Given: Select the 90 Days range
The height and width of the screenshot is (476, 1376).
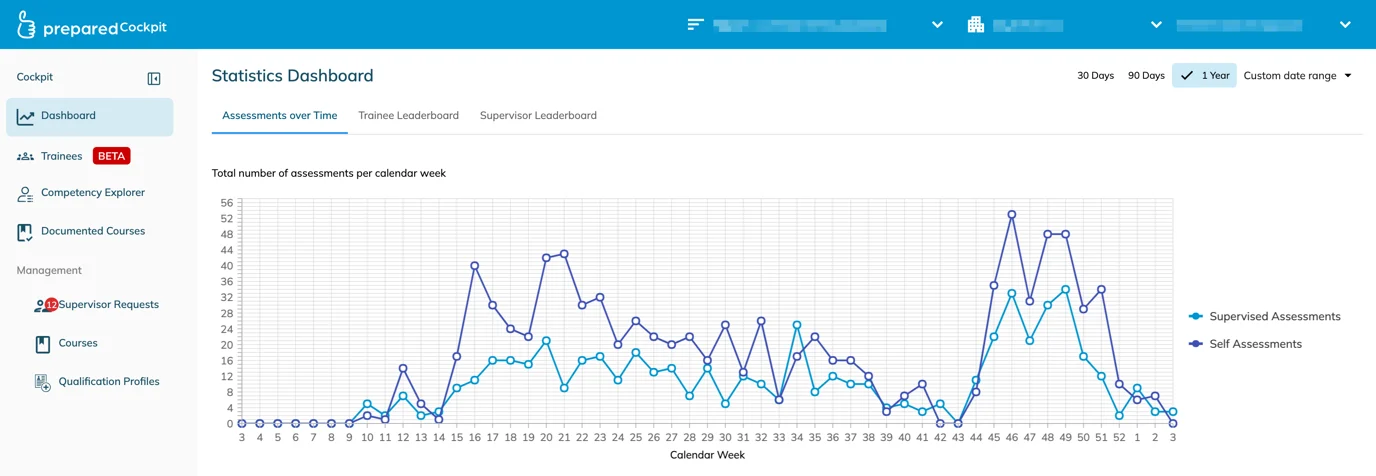Looking at the screenshot, I should click(1146, 76).
